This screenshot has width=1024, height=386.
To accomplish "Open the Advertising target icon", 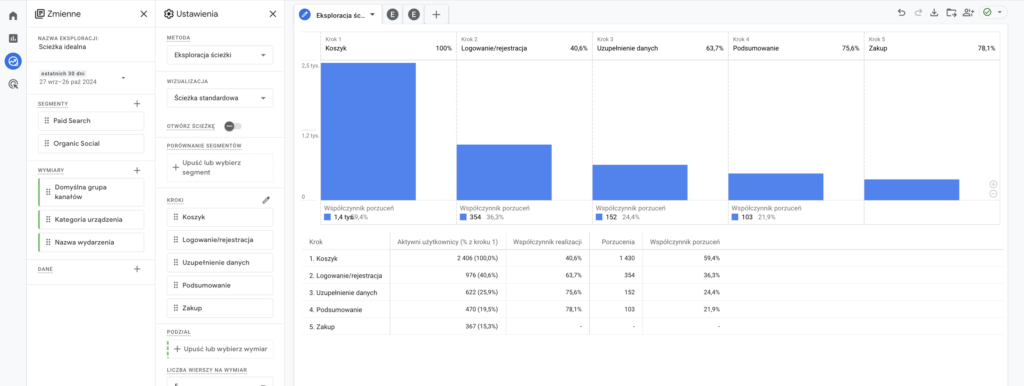I will tap(13, 84).
